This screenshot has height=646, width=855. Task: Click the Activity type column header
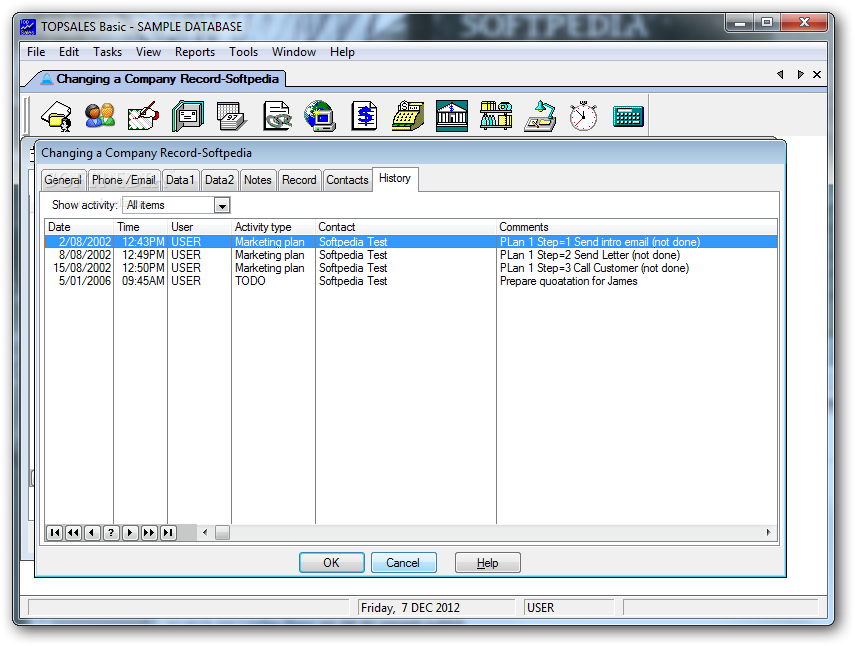[x=274, y=227]
